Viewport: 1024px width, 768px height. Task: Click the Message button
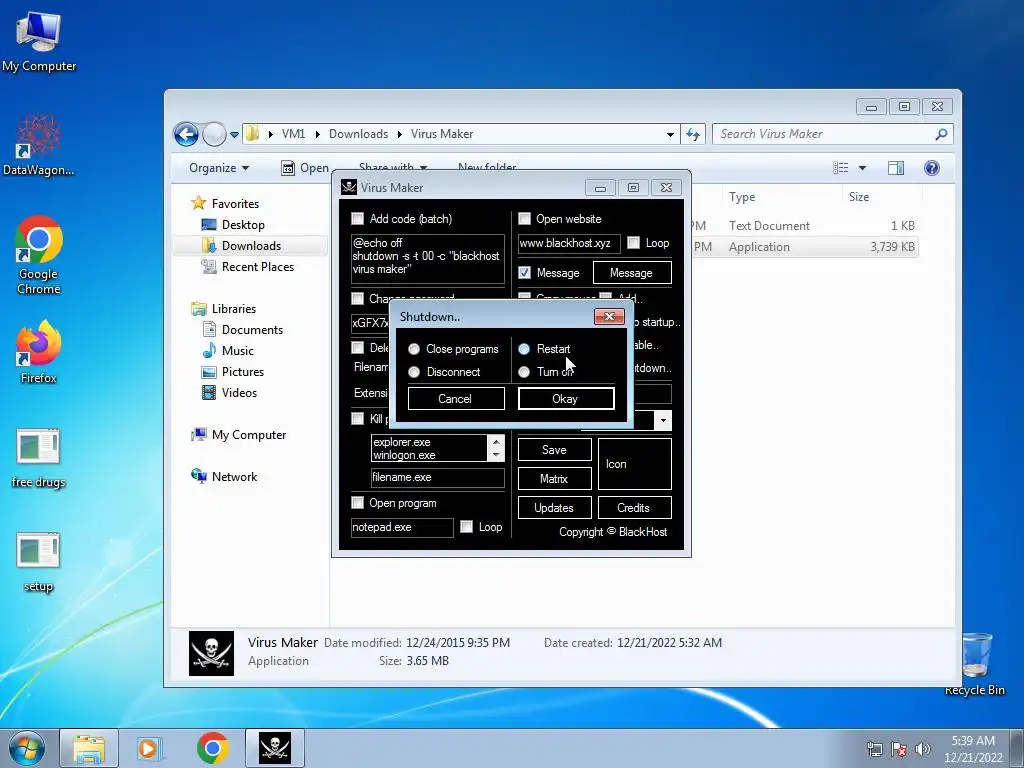click(x=632, y=272)
